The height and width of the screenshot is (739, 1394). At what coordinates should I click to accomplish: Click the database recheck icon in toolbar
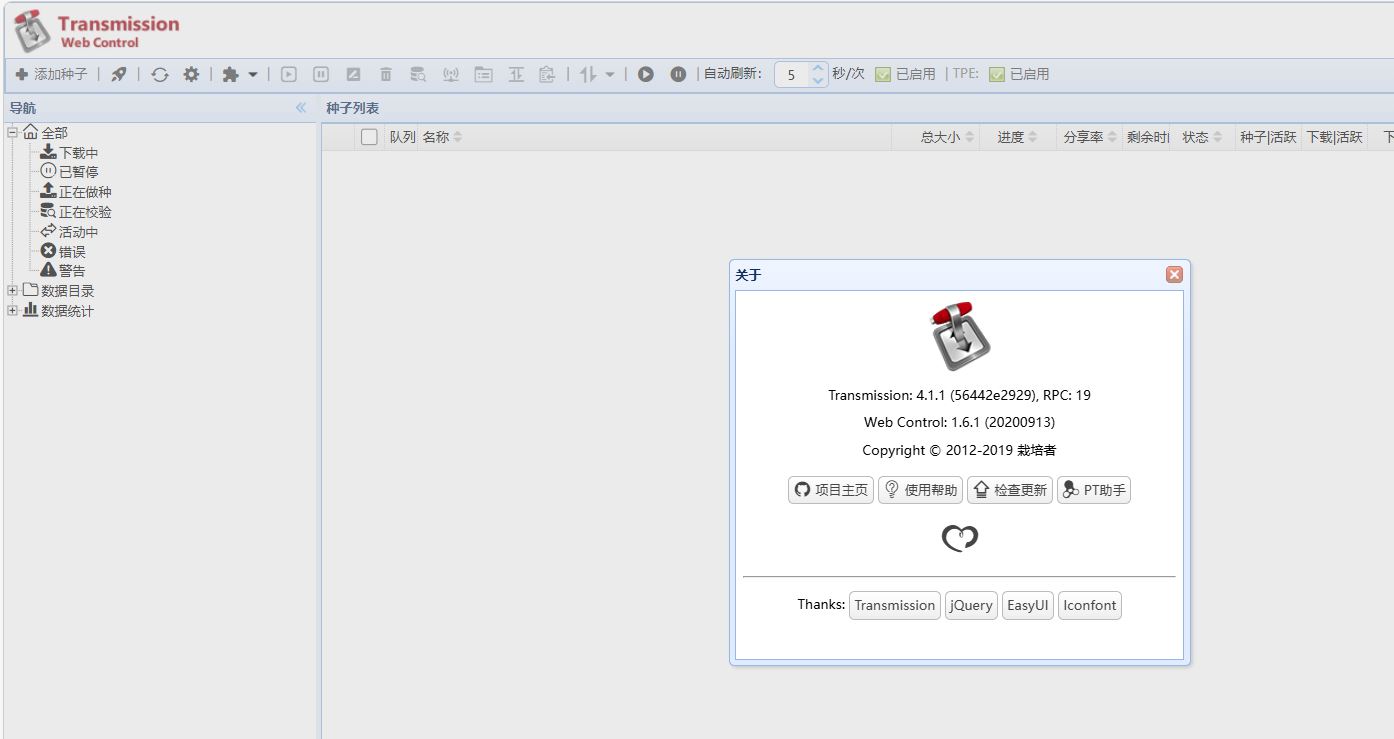(x=418, y=74)
